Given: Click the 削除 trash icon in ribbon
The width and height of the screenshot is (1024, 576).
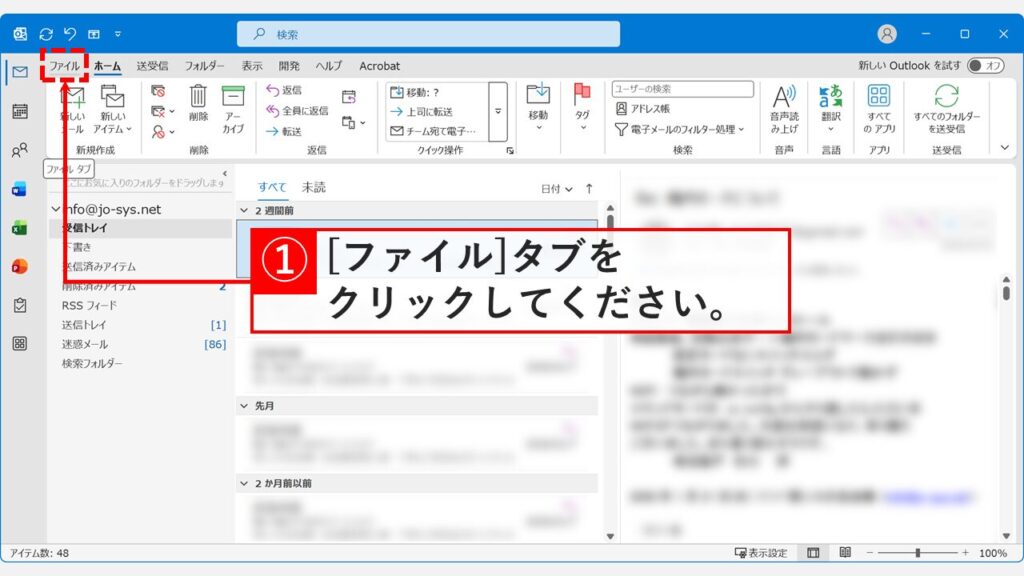Looking at the screenshot, I should pos(198,97).
